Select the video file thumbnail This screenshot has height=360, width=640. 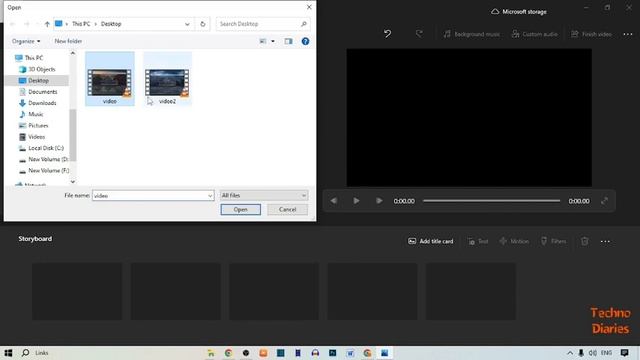point(110,79)
